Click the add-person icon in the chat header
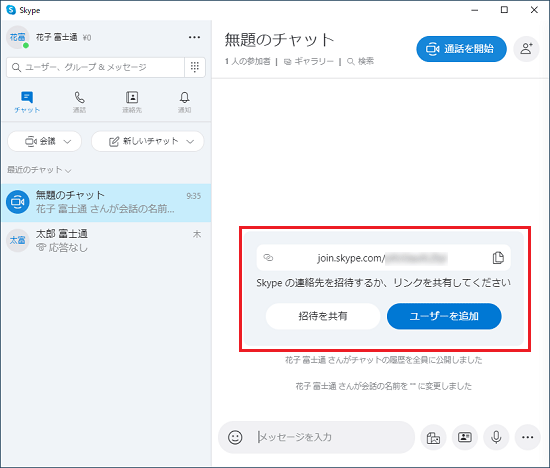Image resolution: width=550 pixels, height=468 pixels. point(526,49)
